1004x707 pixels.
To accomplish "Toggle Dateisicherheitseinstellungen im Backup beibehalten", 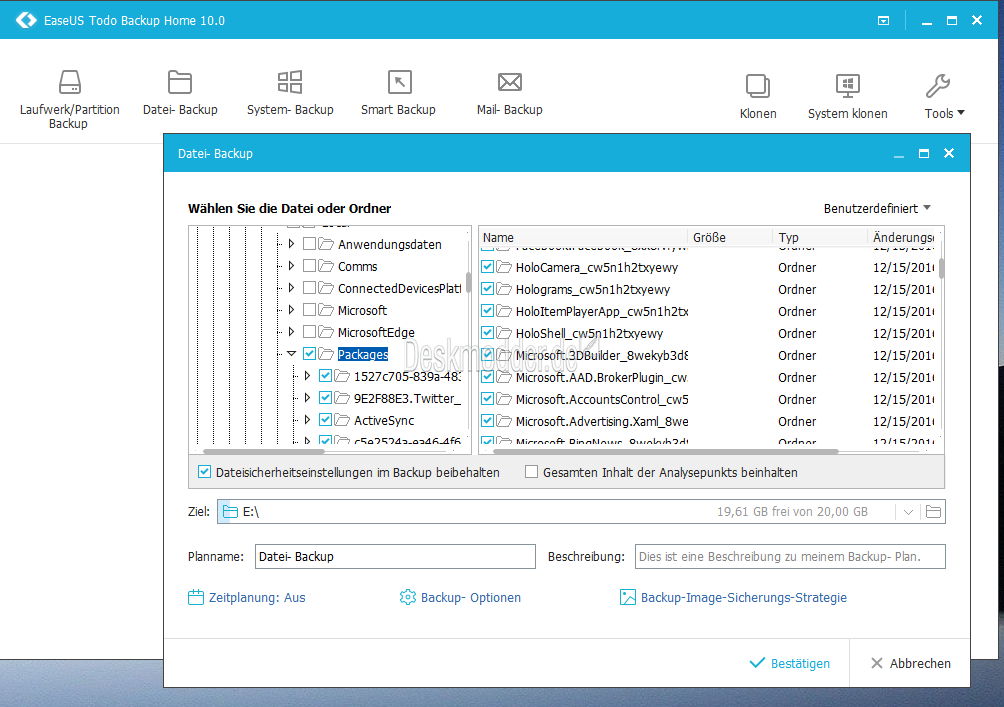I will 204,472.
